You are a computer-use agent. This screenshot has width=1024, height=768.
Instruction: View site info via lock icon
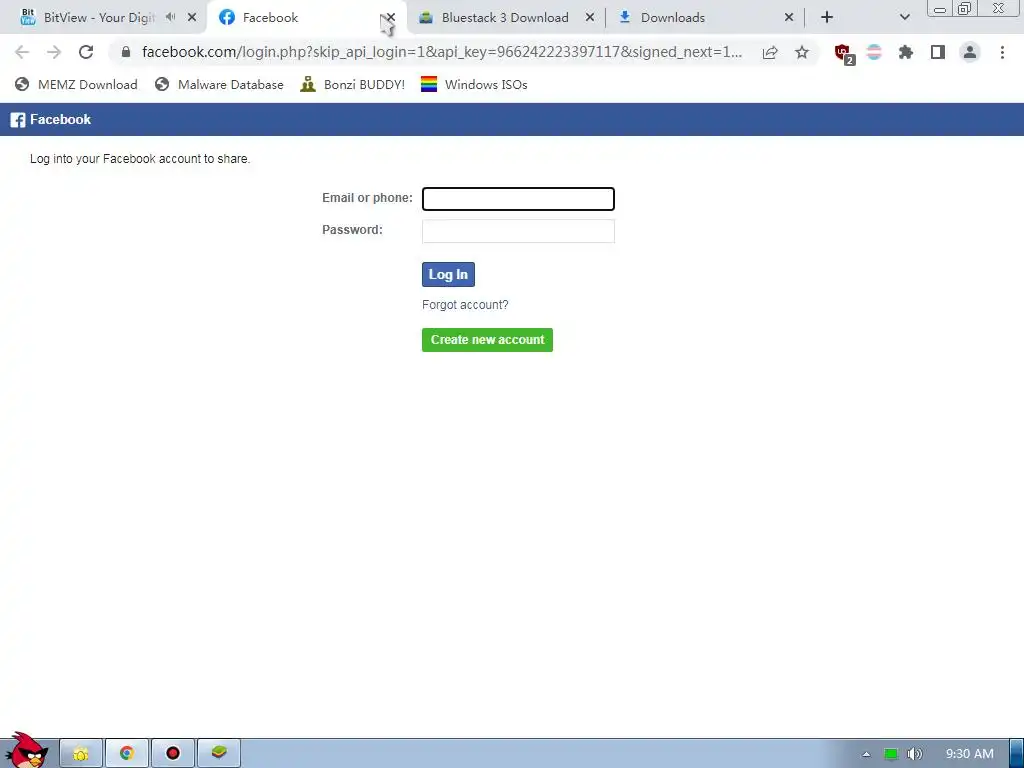[x=126, y=52]
